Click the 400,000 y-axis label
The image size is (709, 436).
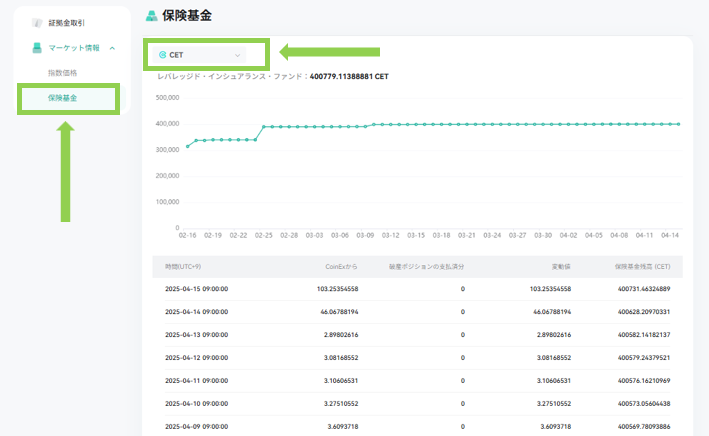[167, 123]
